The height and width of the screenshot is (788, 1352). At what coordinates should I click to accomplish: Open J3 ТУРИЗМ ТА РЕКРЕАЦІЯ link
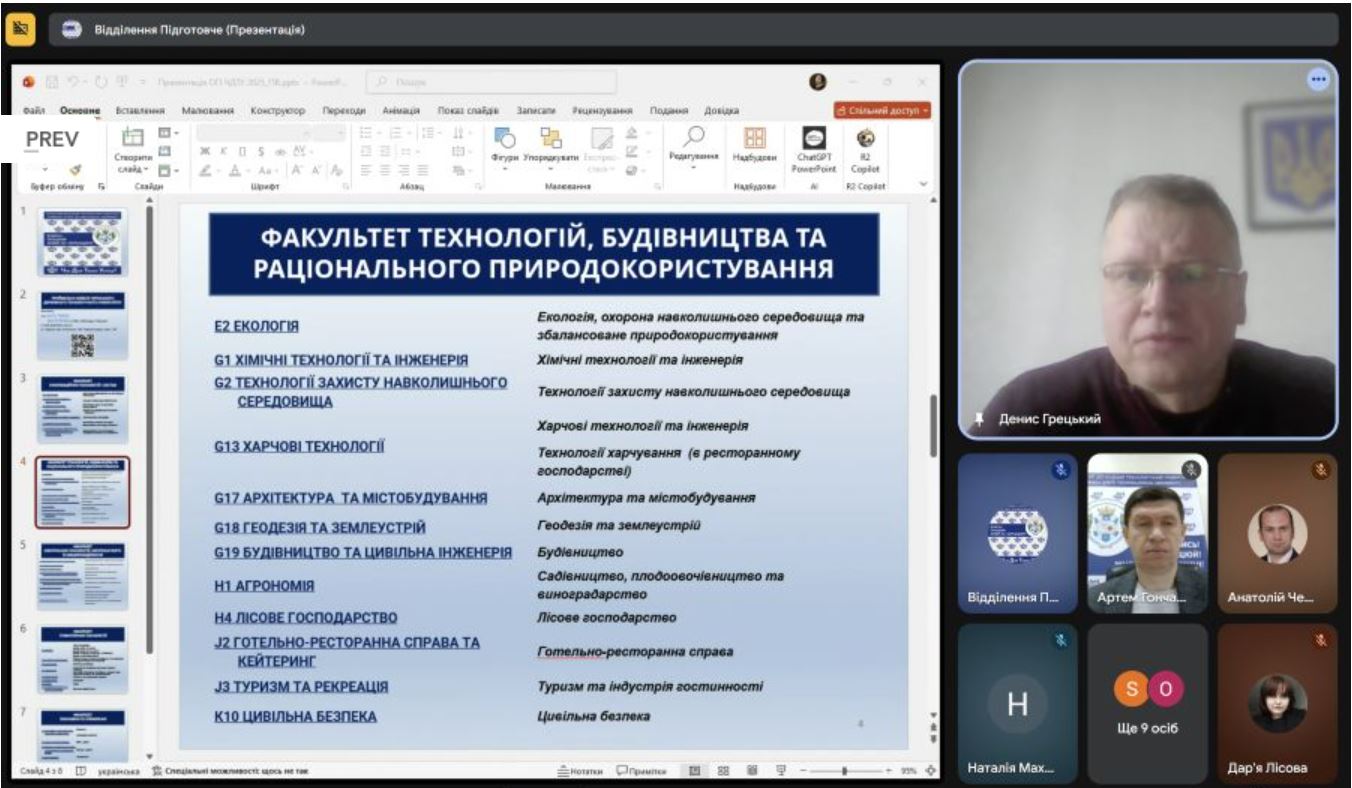pyautogui.click(x=301, y=687)
